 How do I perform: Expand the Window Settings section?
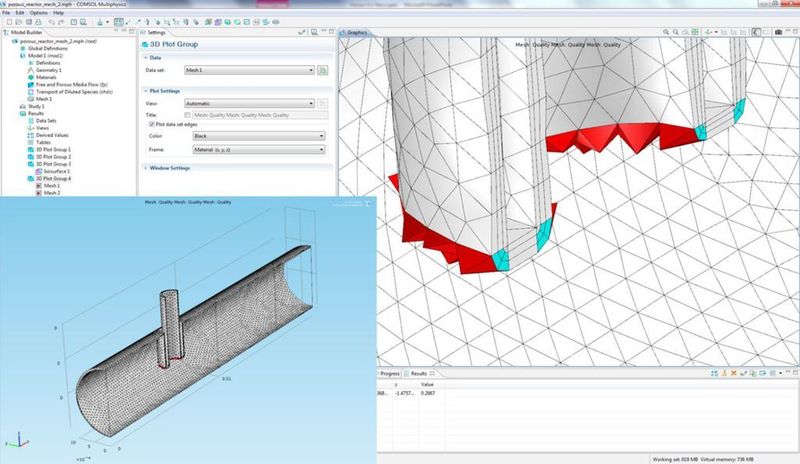170,168
